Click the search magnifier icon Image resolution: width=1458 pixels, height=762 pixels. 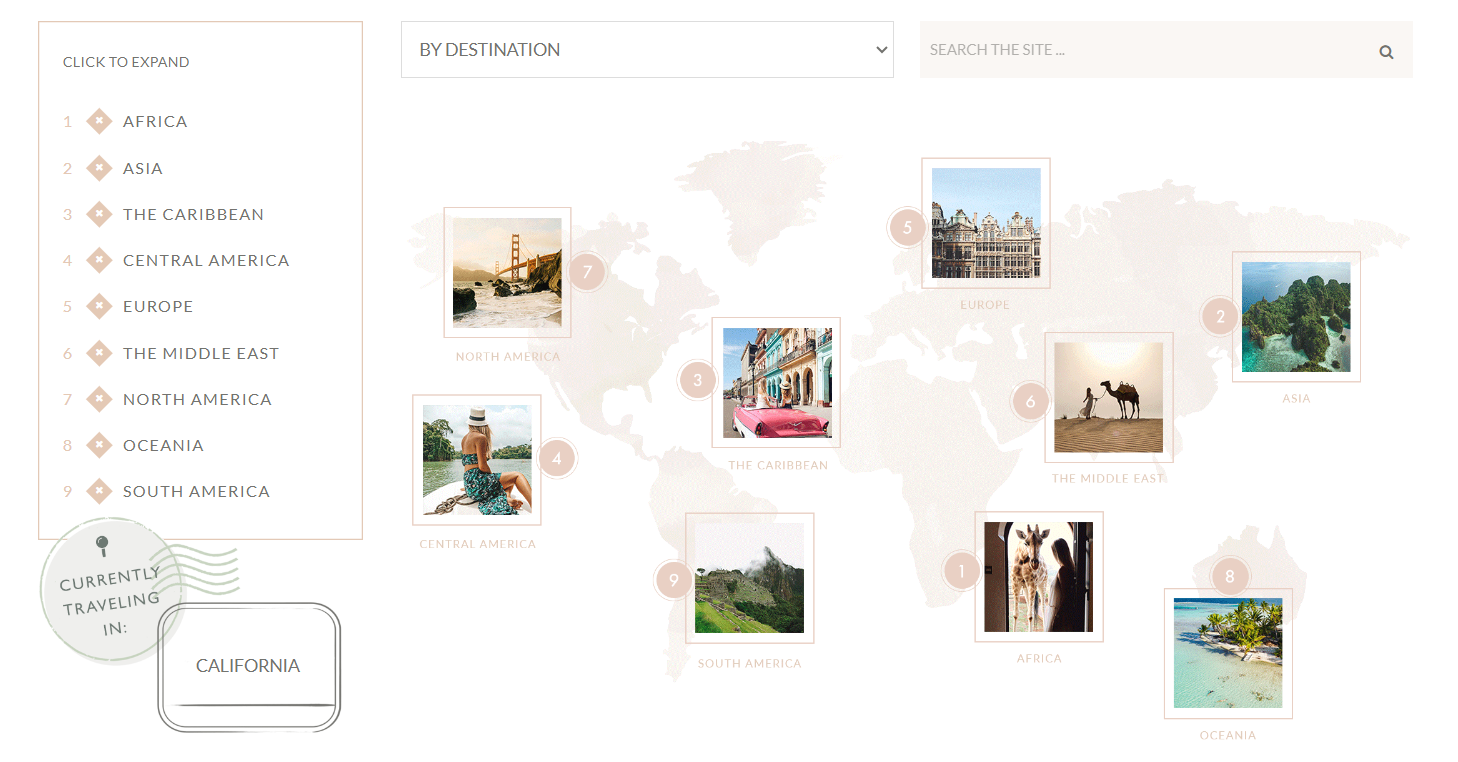click(1386, 52)
